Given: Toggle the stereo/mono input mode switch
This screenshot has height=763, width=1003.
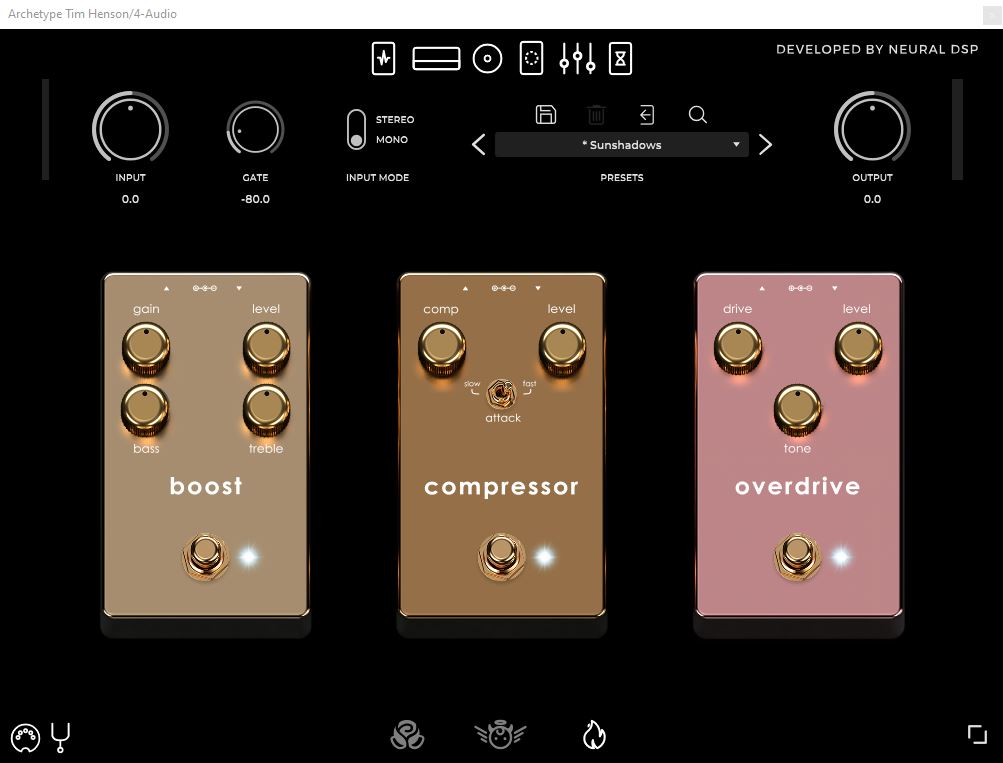Looking at the screenshot, I should 356,129.
